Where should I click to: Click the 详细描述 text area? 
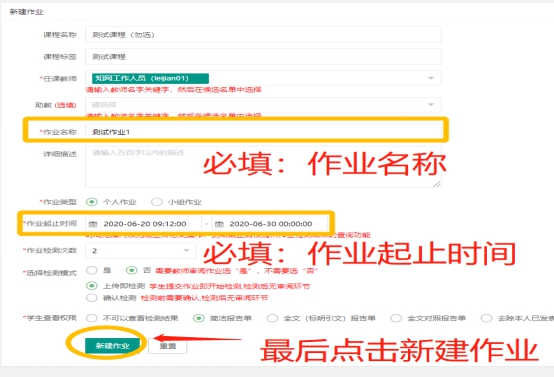[x=263, y=167]
